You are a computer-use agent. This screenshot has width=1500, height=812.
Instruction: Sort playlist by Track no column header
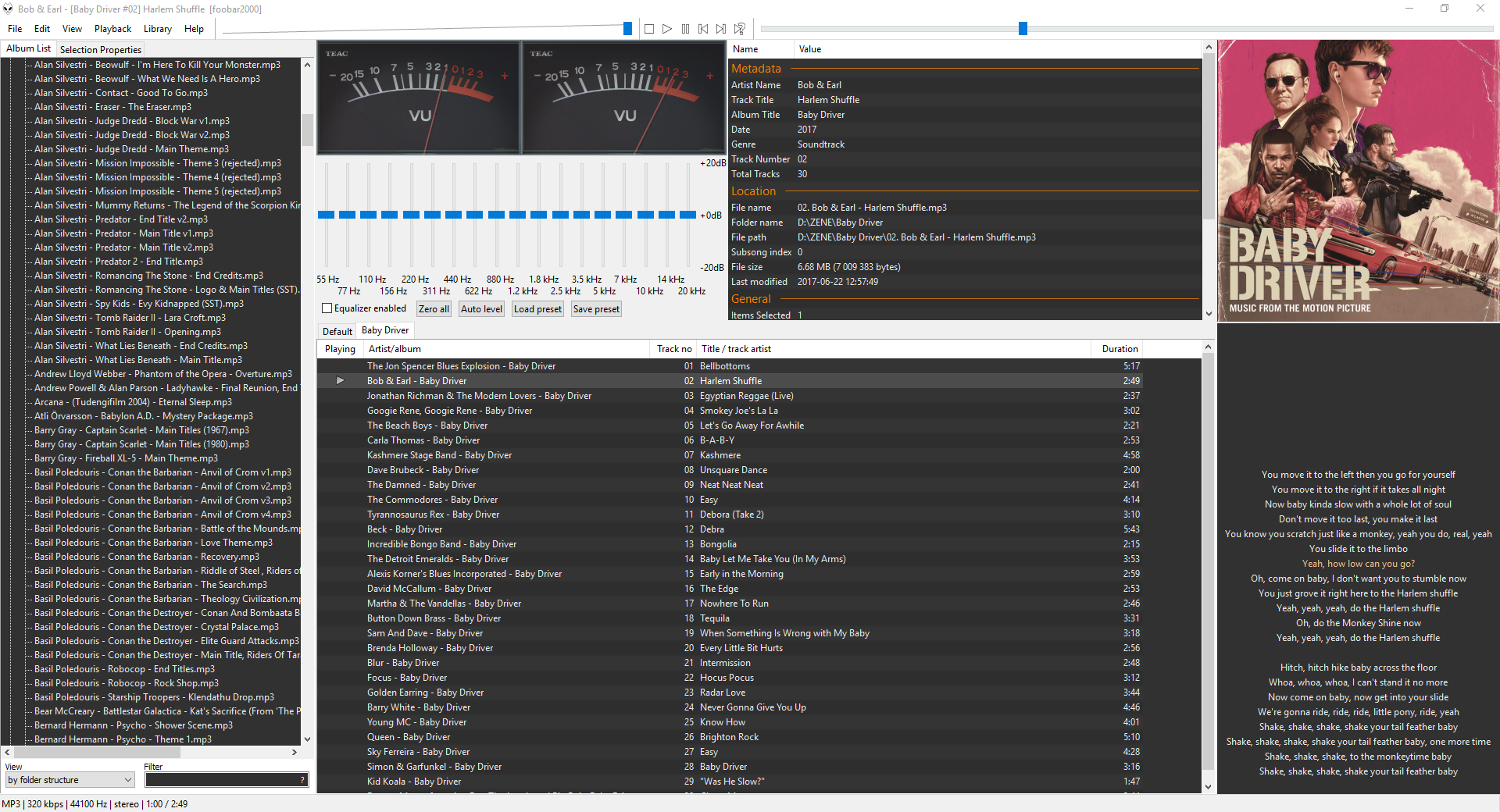(x=673, y=349)
